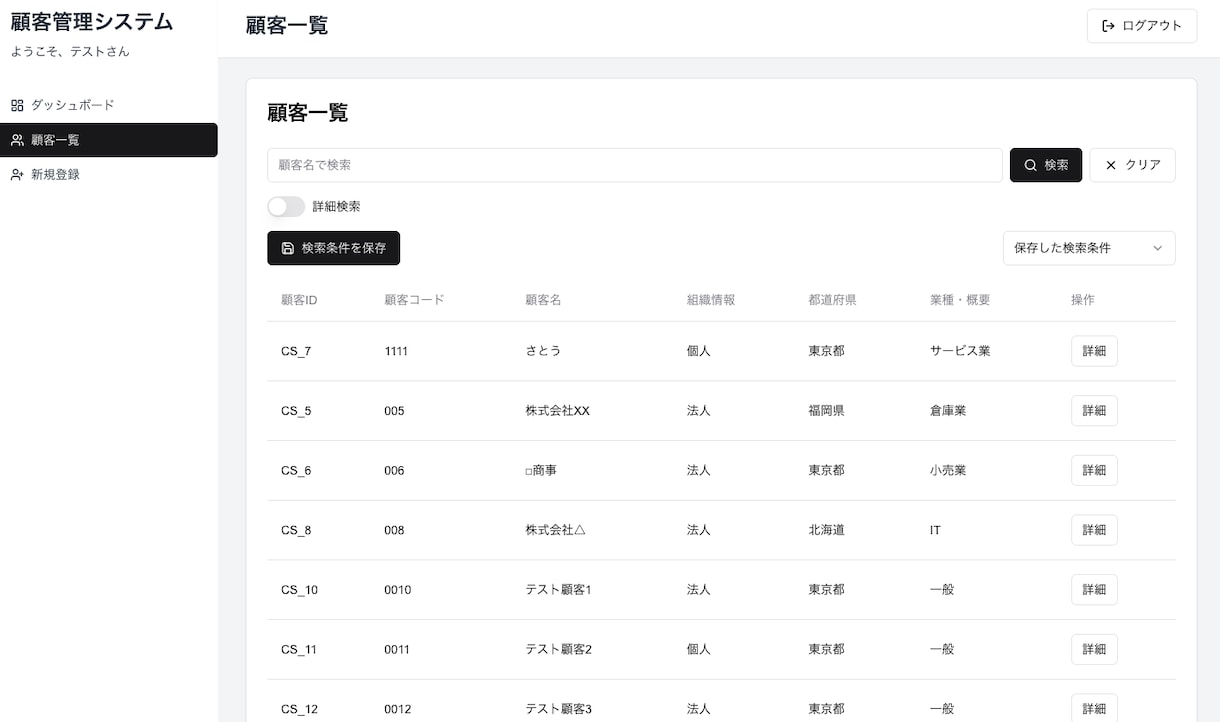The height and width of the screenshot is (722, 1220).
Task: Click customer name テスト顧客1
Action: click(x=559, y=590)
